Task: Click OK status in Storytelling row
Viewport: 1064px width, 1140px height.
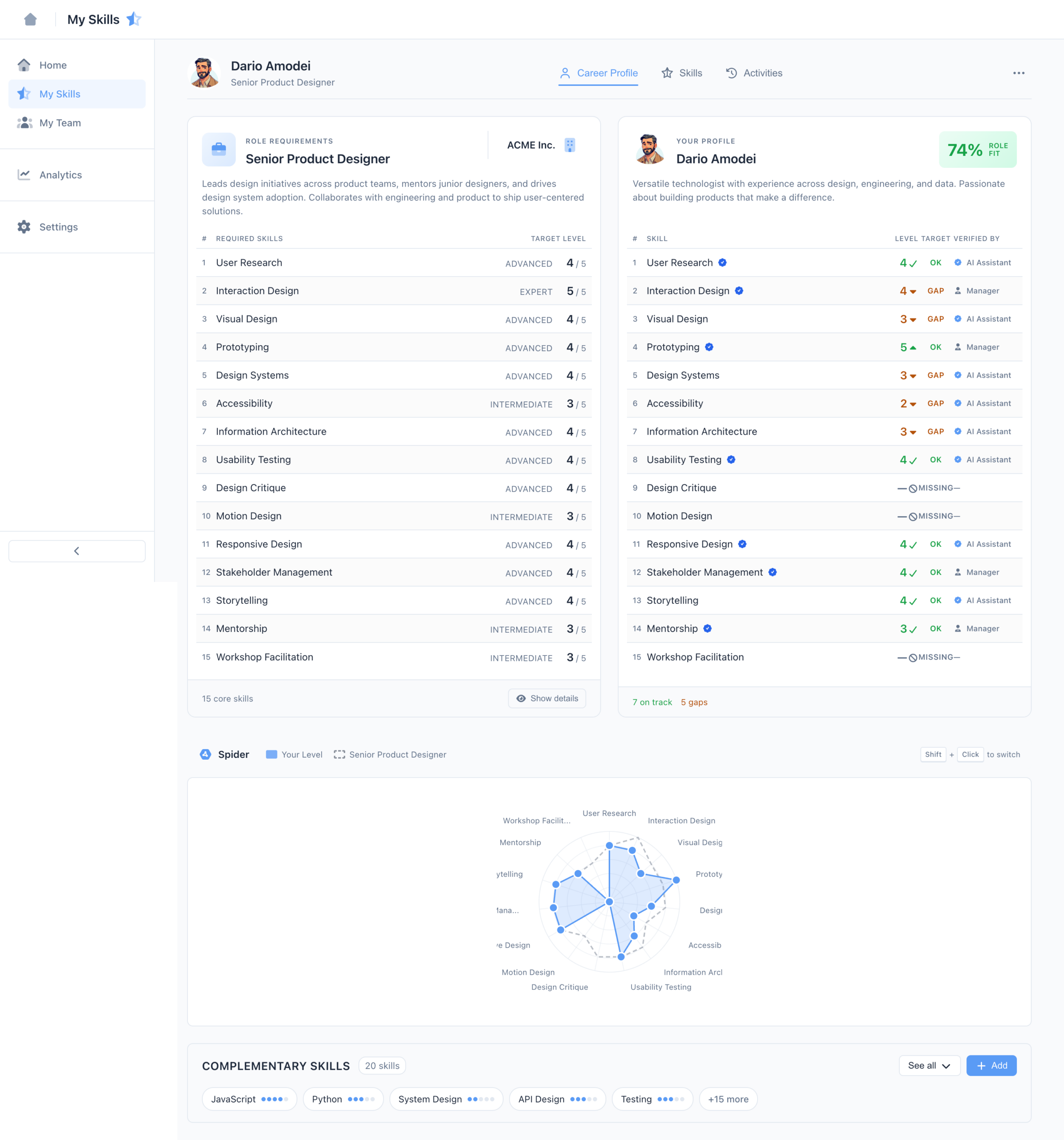Action: [x=936, y=601]
